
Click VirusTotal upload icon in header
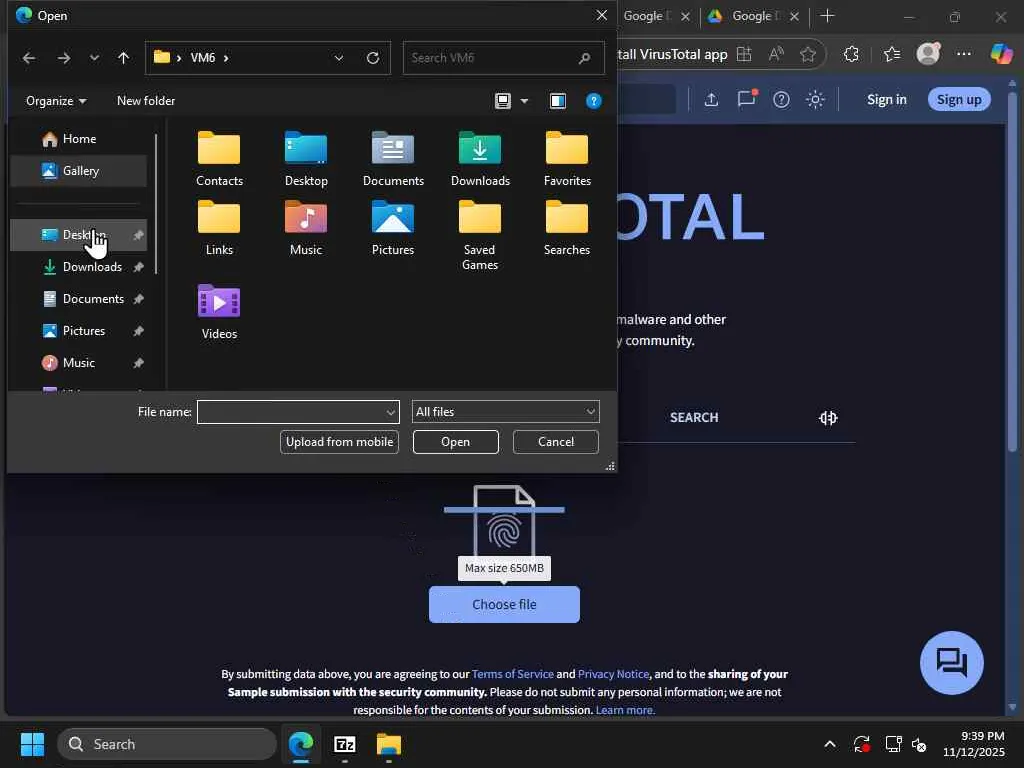[711, 99]
